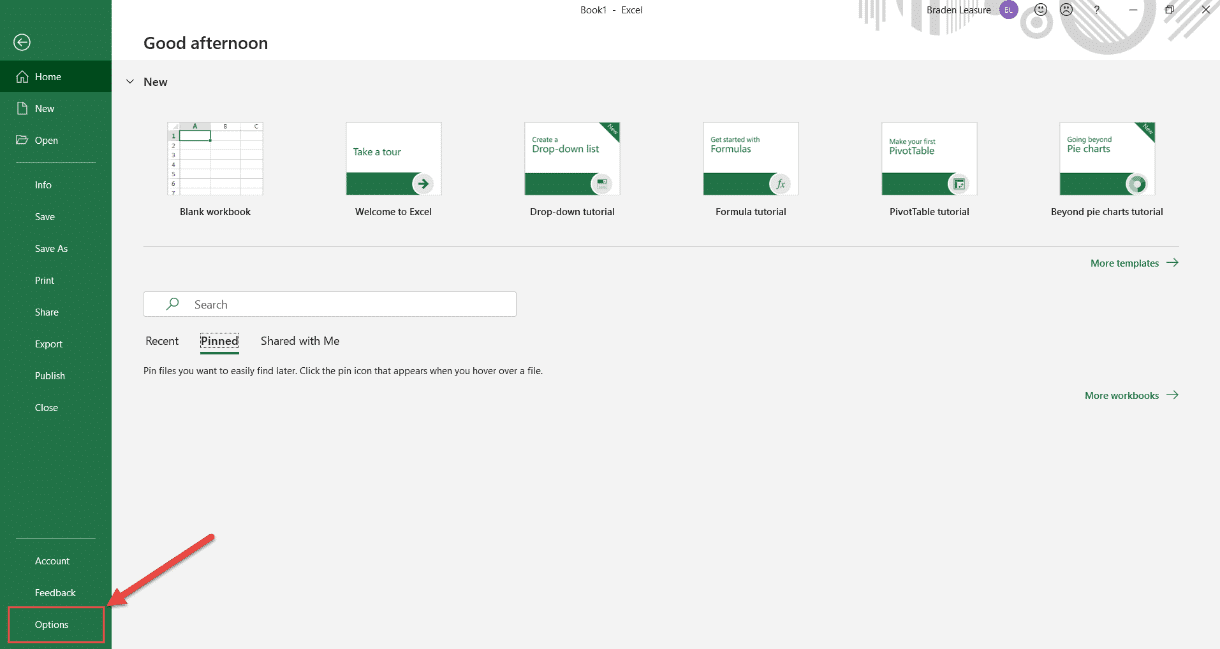Select New in the left sidebar
Viewport: 1220px width, 649px height.
pos(56,109)
